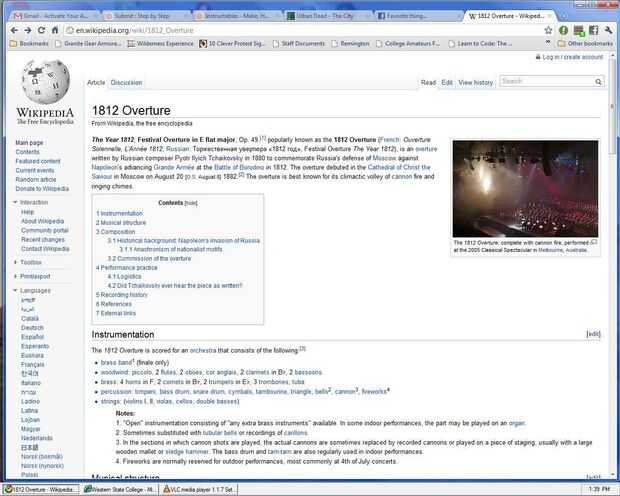This screenshot has width=620, height=496.
Task: Click the green extension icon in toolbar
Action: pyautogui.click(x=563, y=30)
